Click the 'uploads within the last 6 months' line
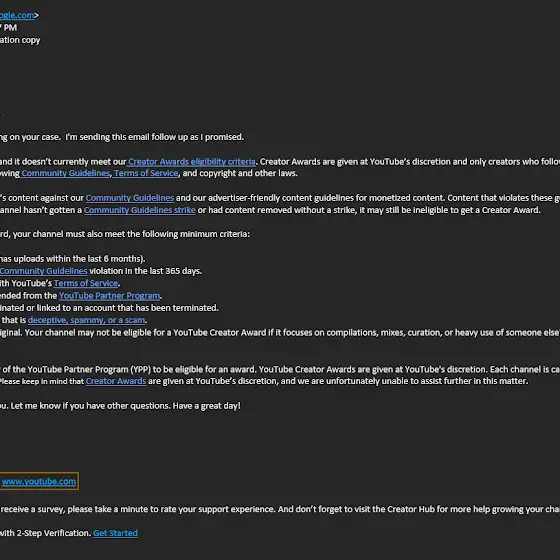 pos(72,259)
